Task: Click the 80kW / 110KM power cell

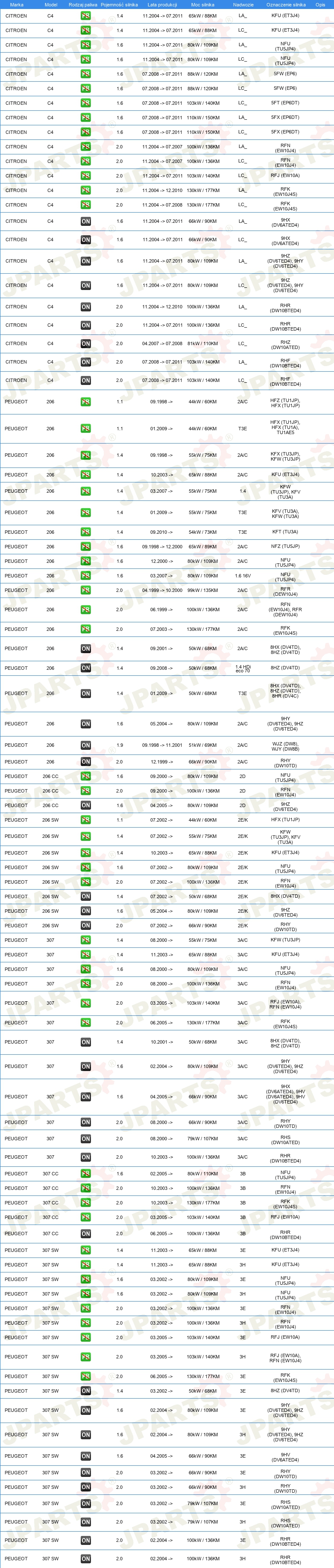Action: click(202, 1174)
